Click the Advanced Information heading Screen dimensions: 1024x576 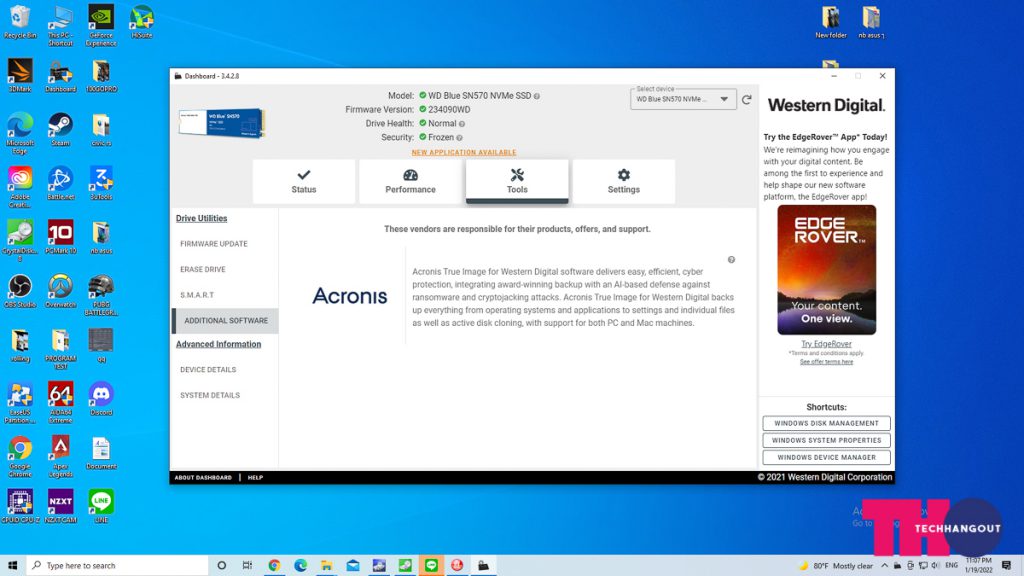[218, 344]
